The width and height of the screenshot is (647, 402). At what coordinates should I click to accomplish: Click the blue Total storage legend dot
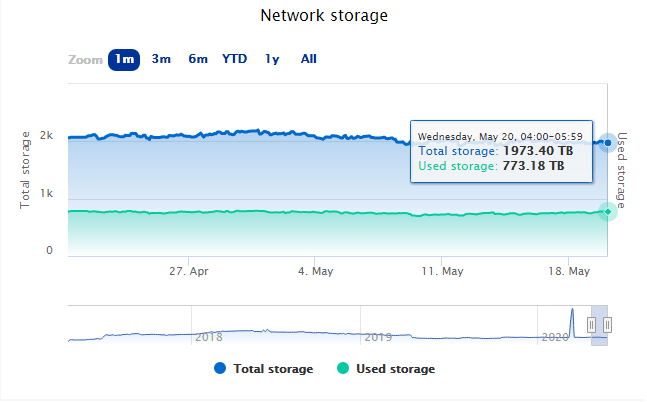click(220, 368)
